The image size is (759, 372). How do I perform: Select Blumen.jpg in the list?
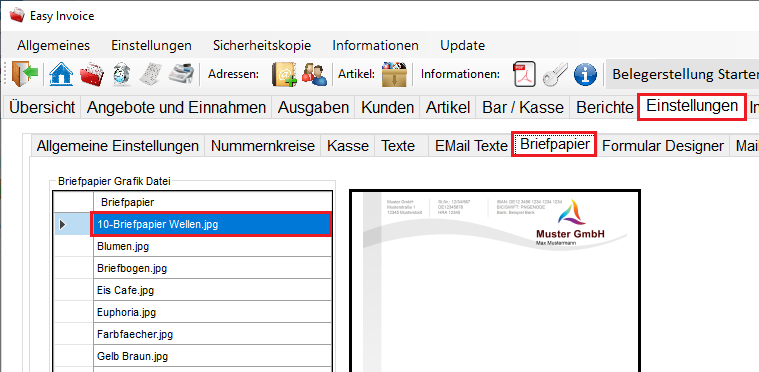click(213, 246)
